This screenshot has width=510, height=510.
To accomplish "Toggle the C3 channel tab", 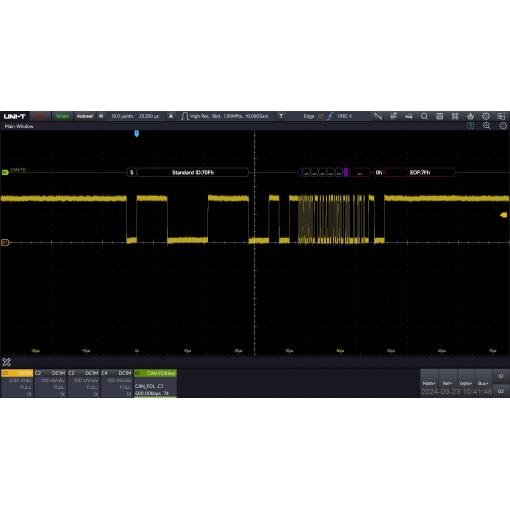I will (x=83, y=373).
